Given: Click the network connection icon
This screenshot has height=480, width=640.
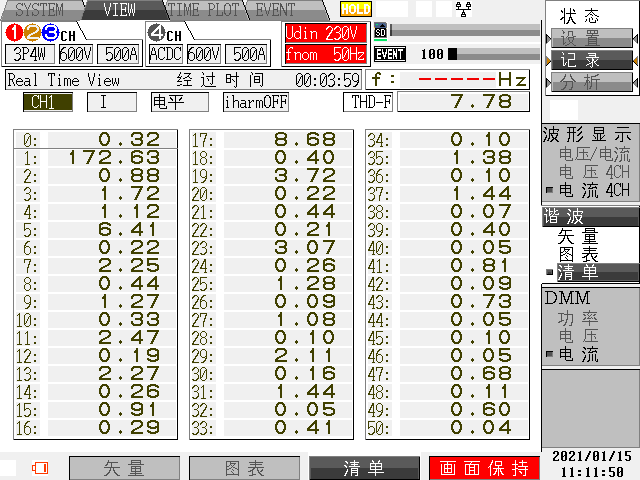Looking at the screenshot, I should tap(463, 9).
